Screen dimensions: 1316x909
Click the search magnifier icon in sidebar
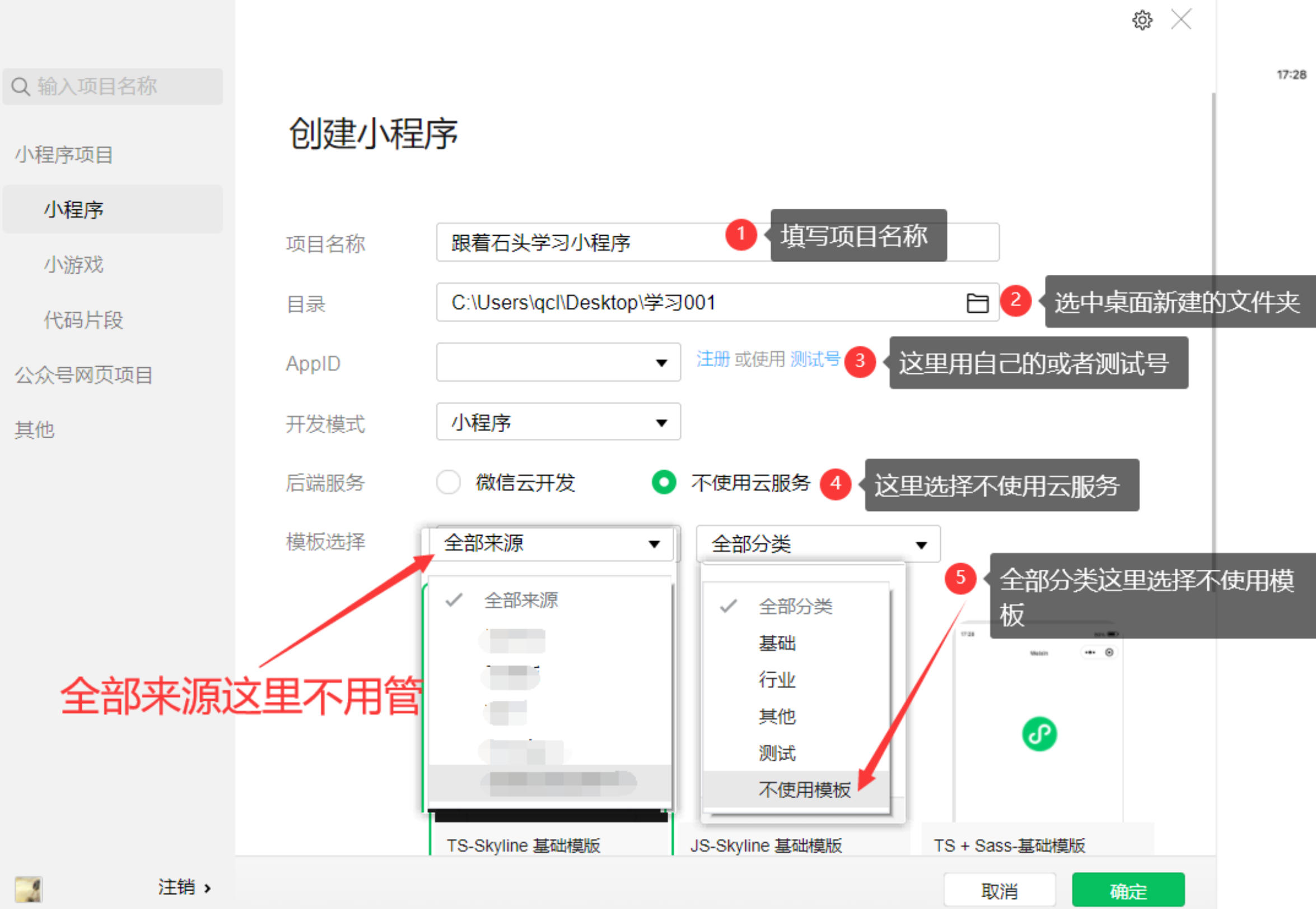tap(21, 87)
